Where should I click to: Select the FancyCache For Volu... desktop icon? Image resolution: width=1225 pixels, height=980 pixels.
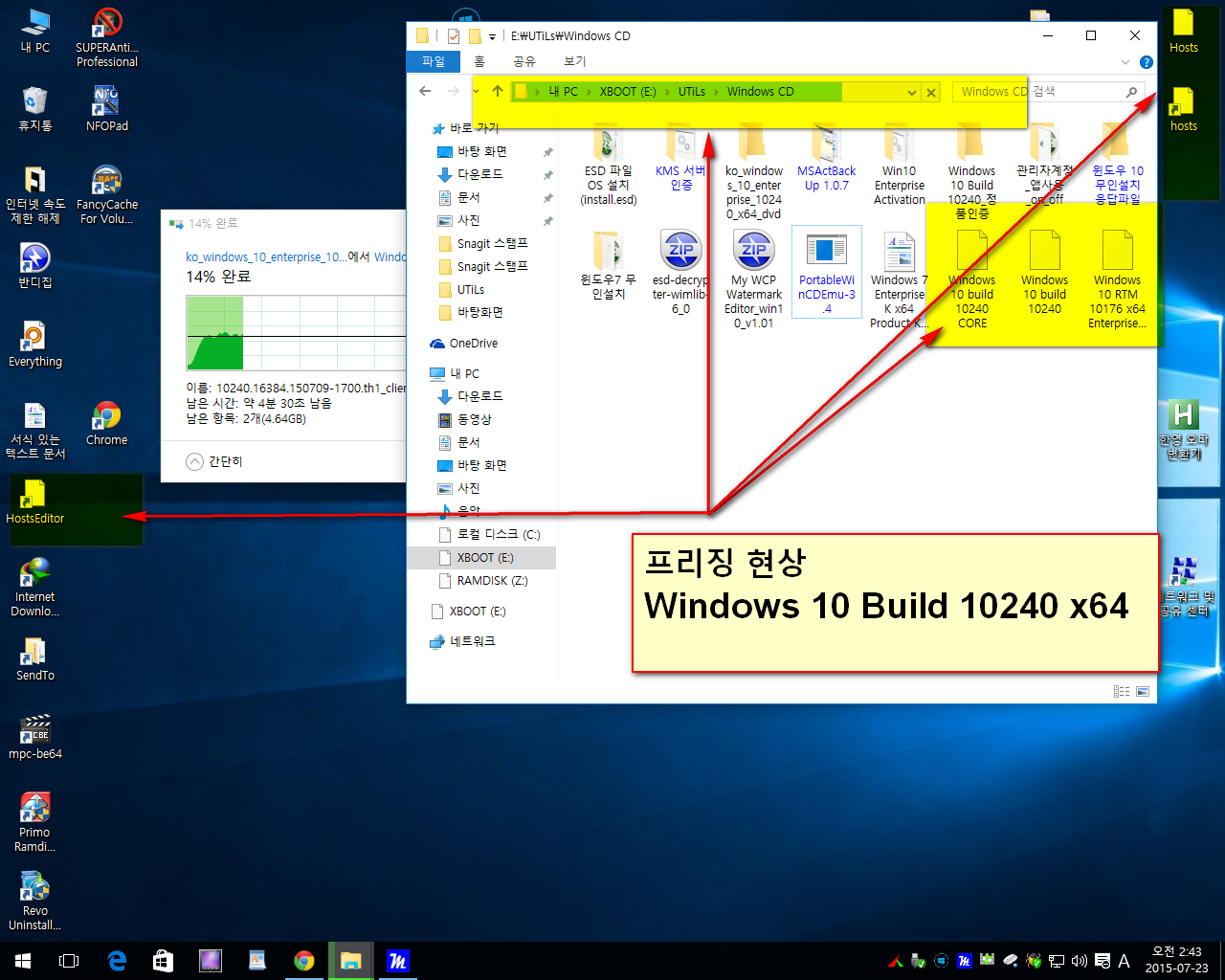point(107,194)
